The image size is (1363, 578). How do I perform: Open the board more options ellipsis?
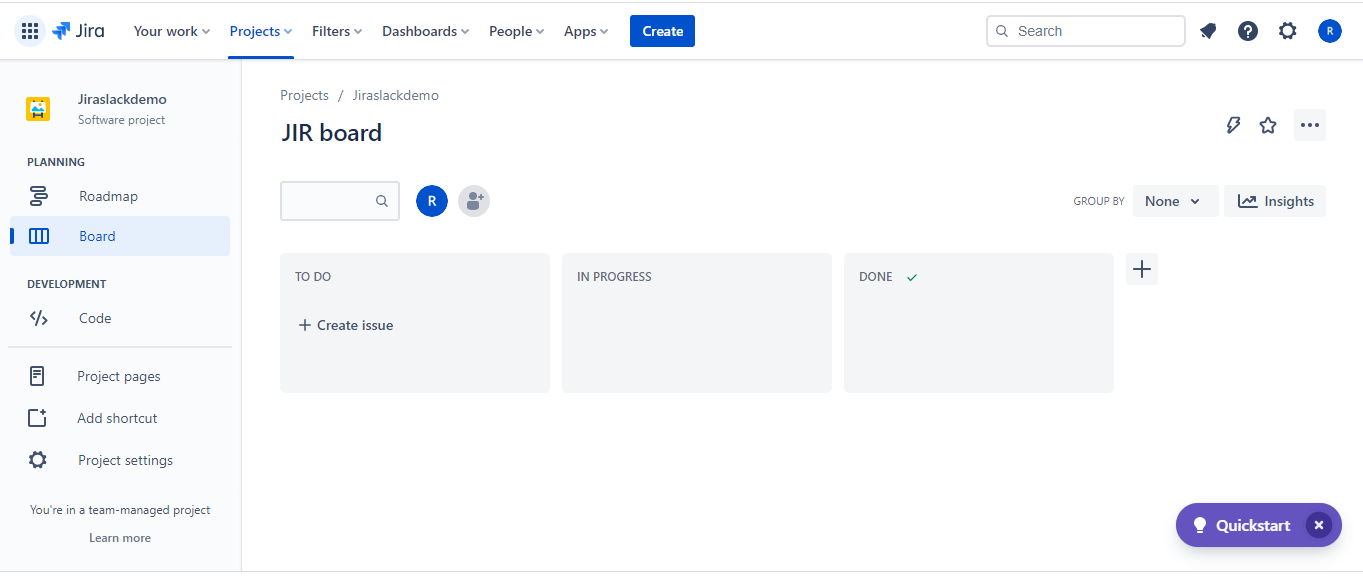click(1310, 125)
